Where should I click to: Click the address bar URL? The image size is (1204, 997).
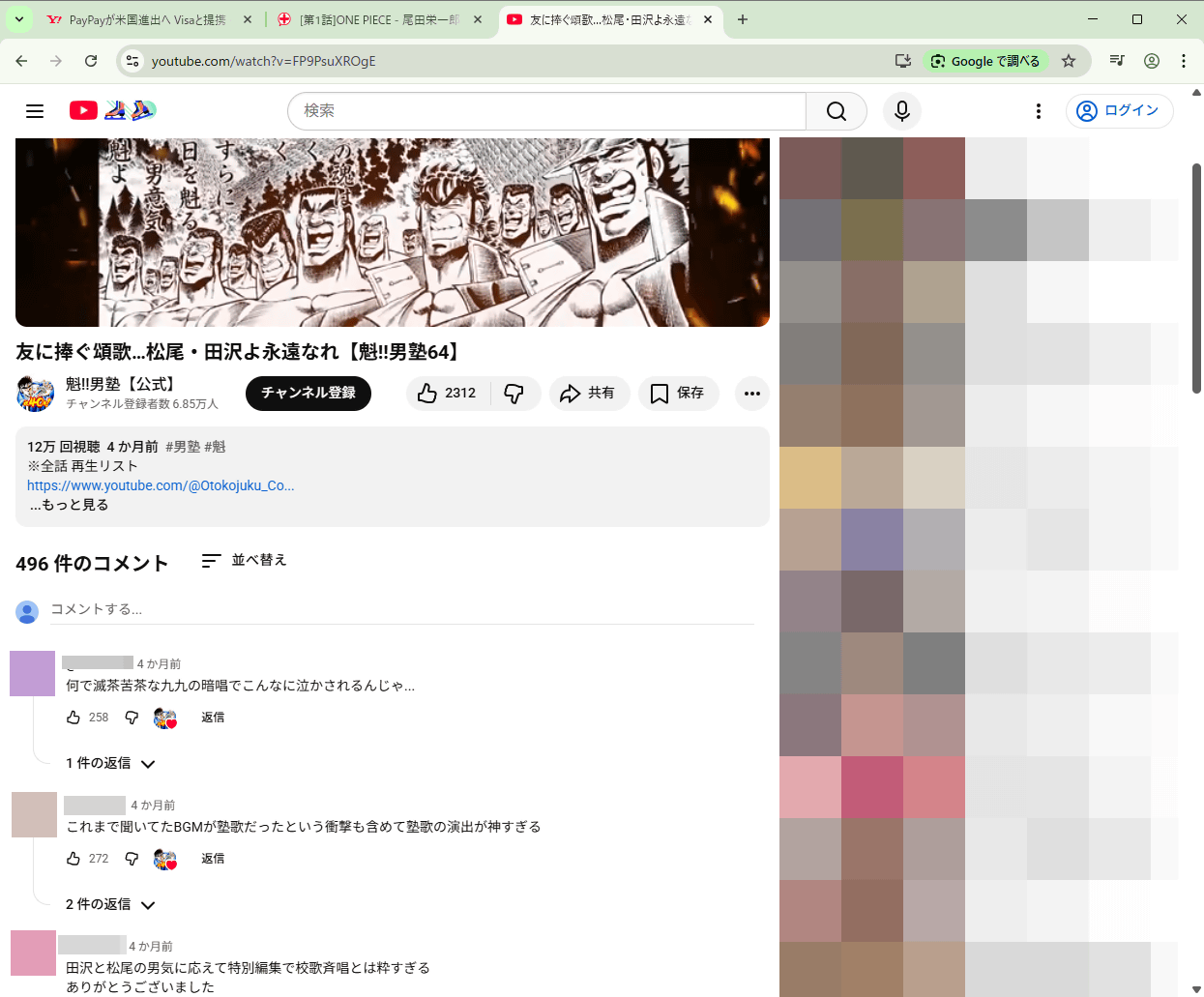pos(263,61)
